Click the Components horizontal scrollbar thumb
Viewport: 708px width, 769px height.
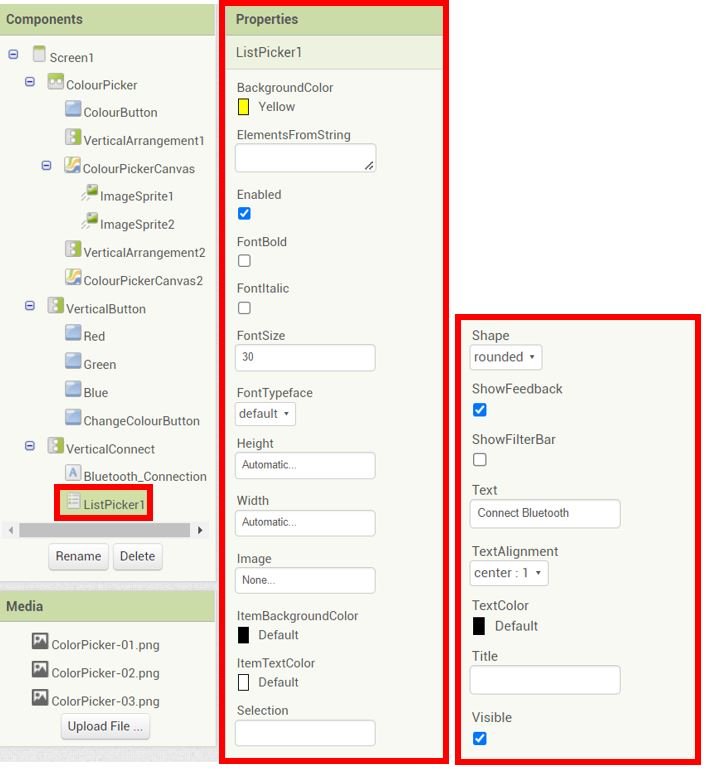pos(104,530)
